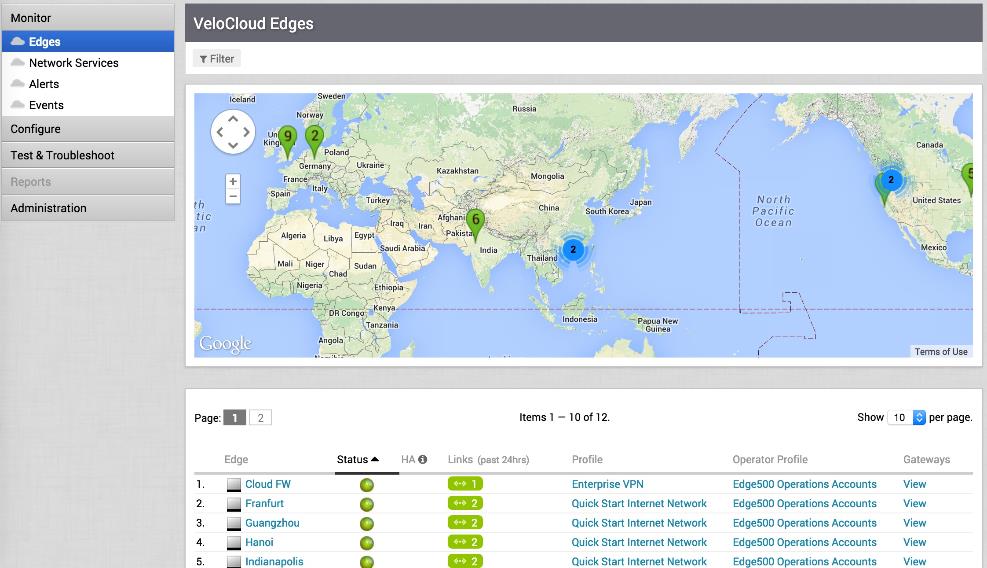The image size is (987, 568).
Task: Open the Edges section in Monitor
Action: [x=88, y=42]
